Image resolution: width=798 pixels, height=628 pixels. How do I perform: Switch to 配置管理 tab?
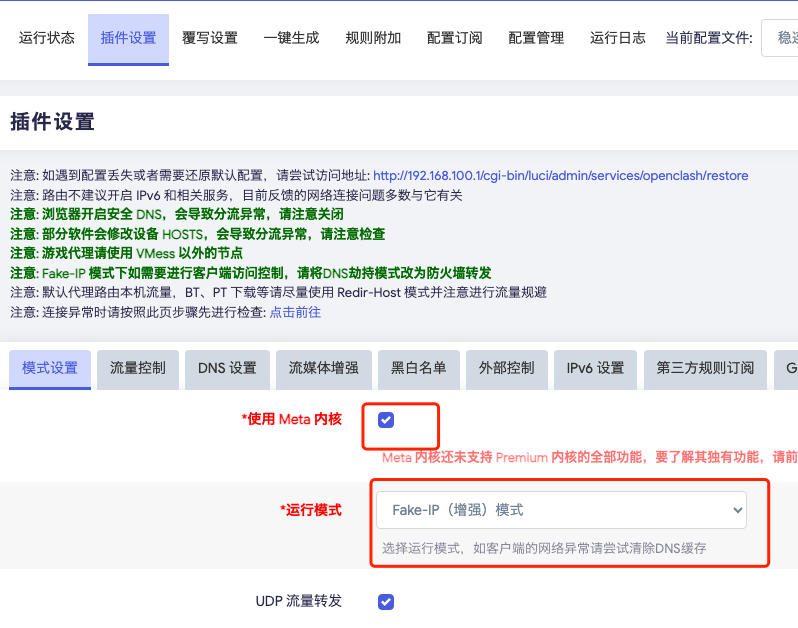pyautogui.click(x=536, y=38)
